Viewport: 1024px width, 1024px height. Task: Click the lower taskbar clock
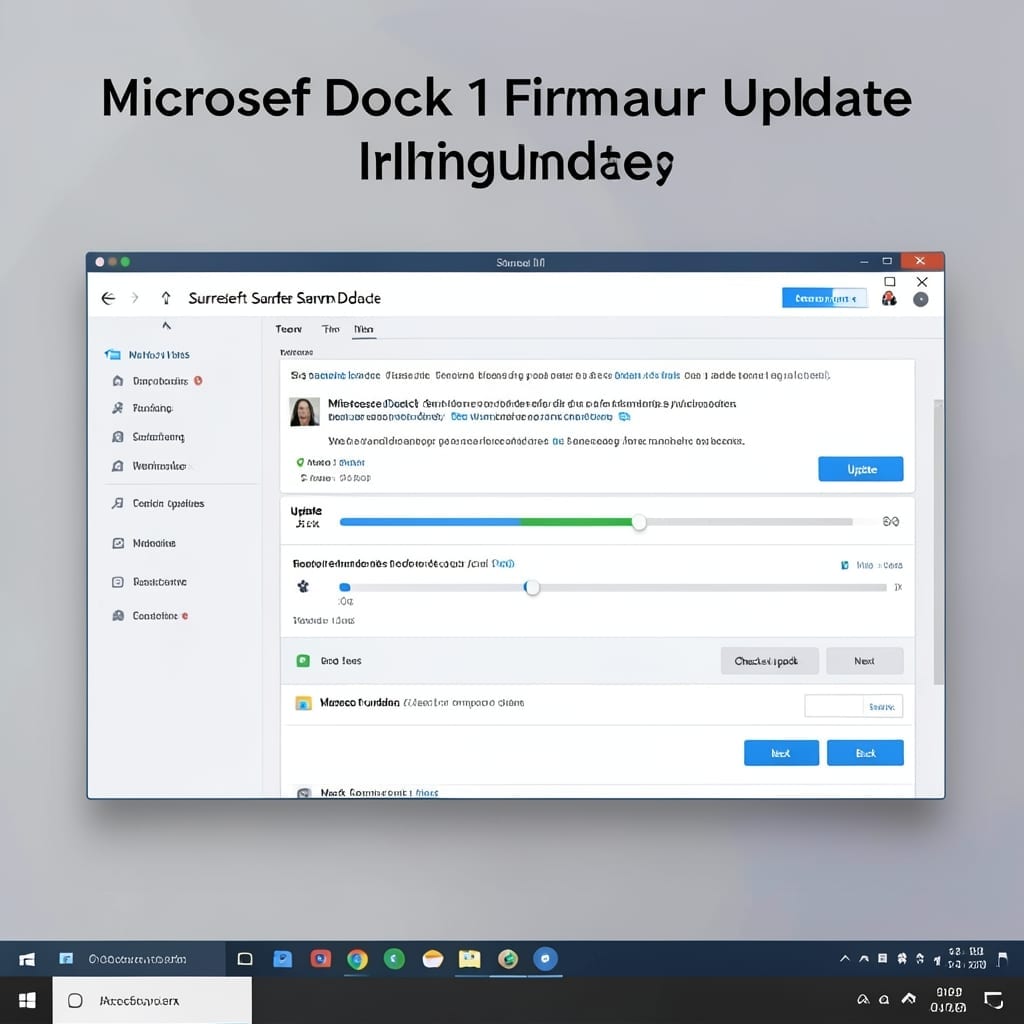click(948, 1000)
